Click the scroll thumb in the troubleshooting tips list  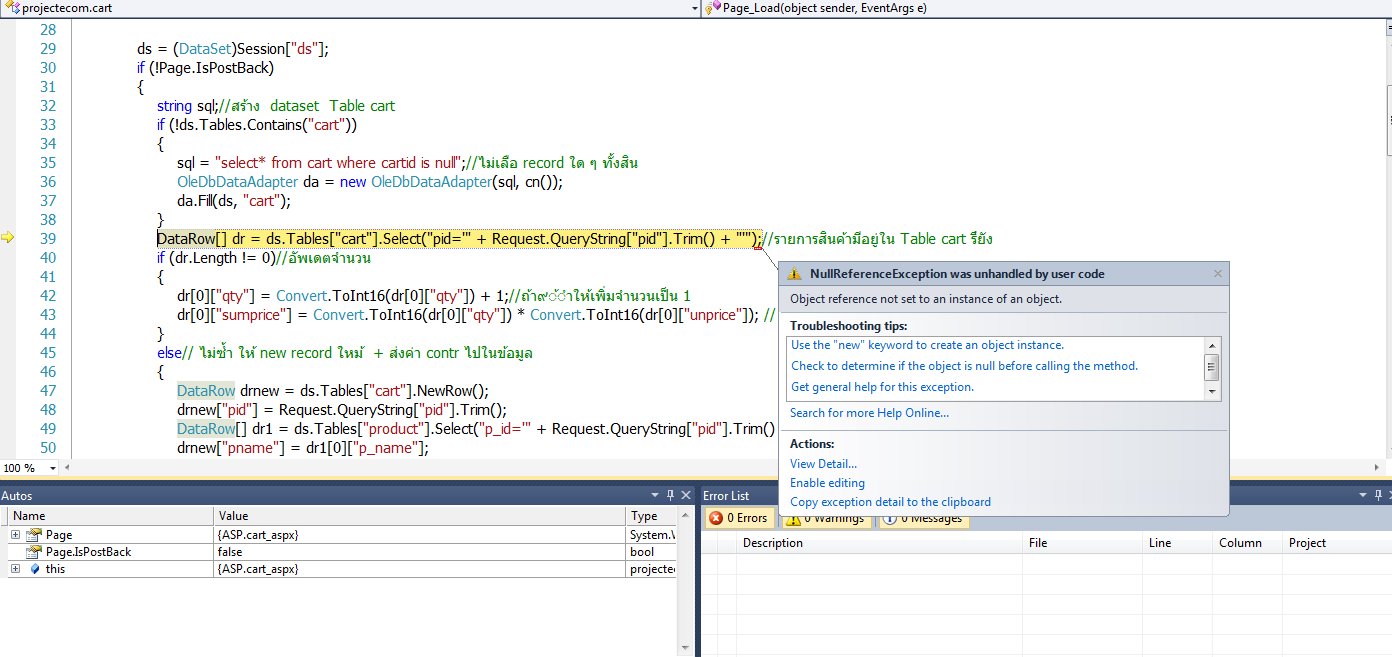(1213, 367)
